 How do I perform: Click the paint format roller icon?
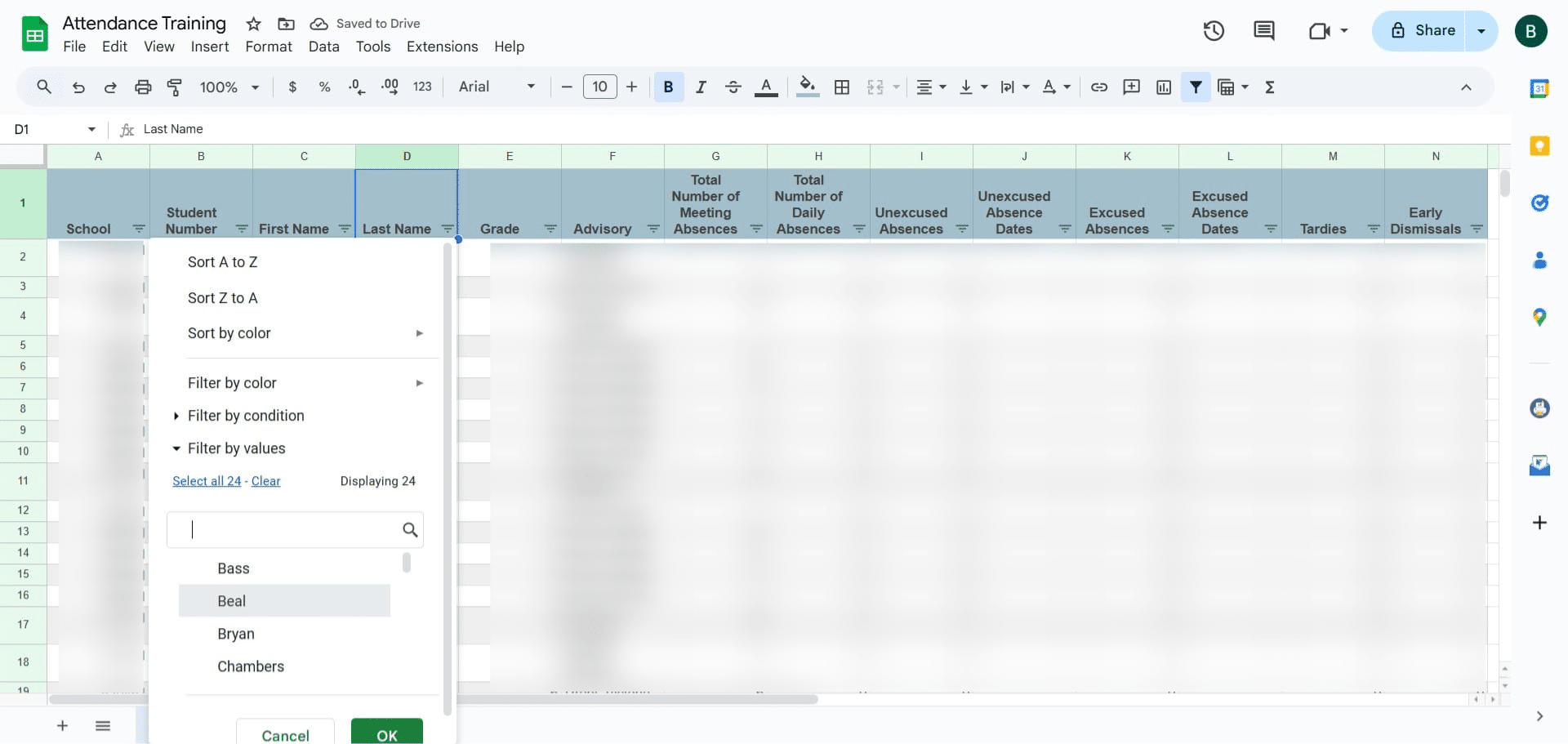pos(175,87)
